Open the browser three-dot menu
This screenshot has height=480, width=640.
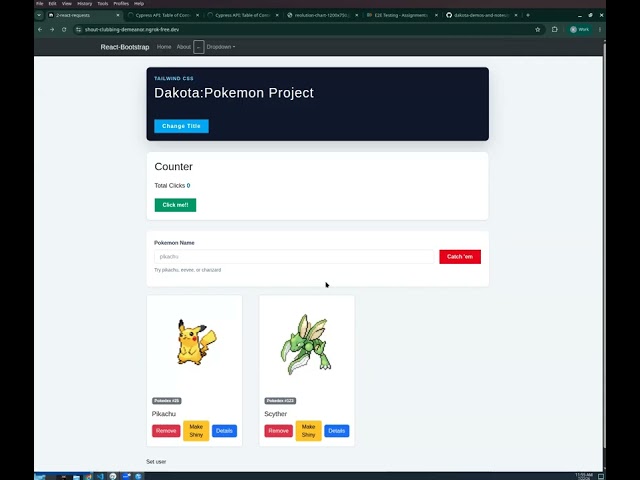click(600, 29)
